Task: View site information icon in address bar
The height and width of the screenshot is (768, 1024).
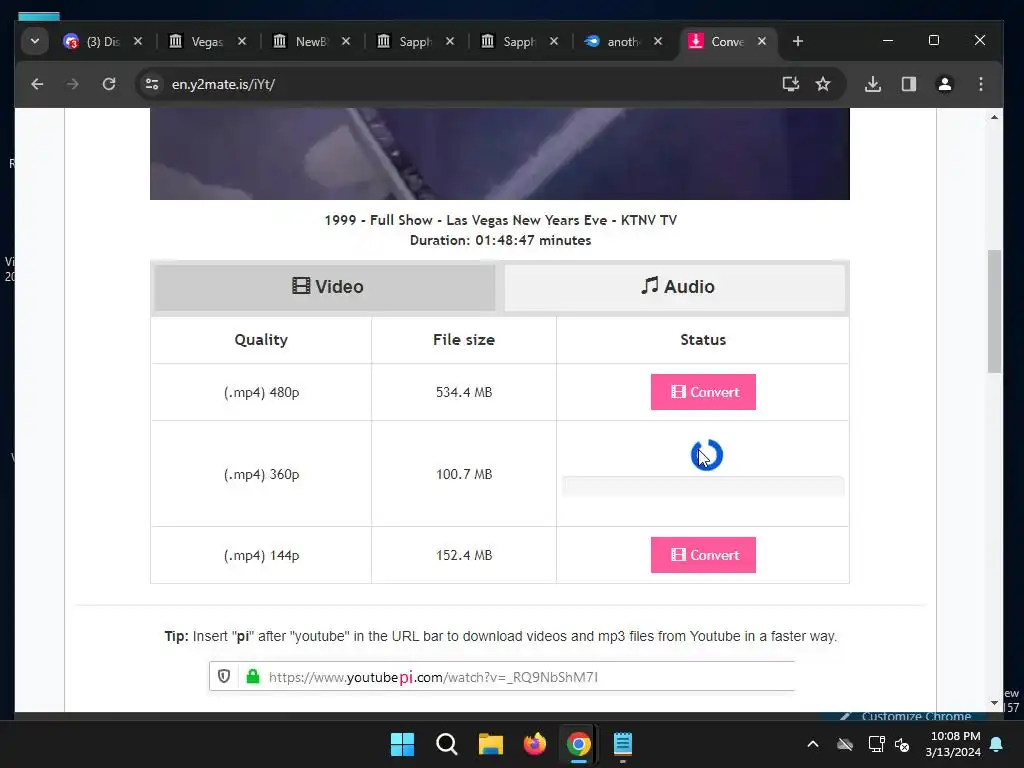Action: point(152,84)
